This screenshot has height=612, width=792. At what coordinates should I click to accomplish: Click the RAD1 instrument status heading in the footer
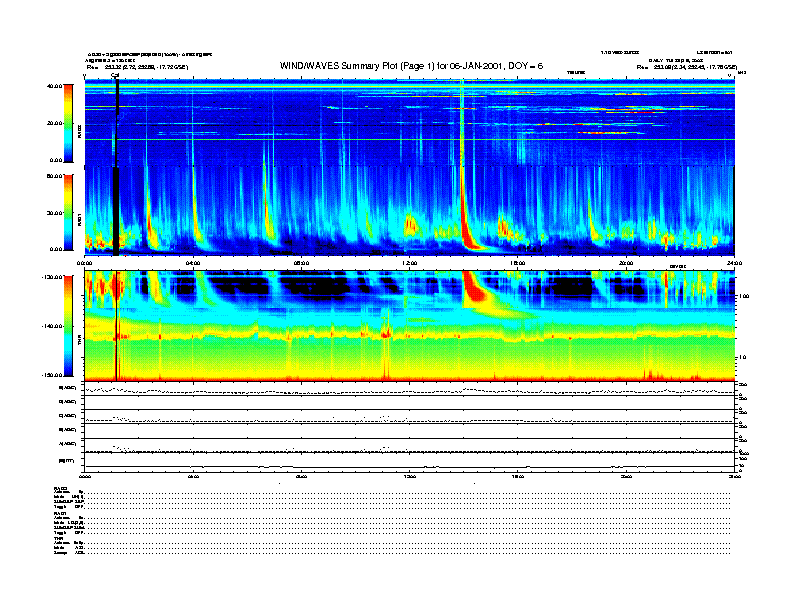click(x=60, y=513)
